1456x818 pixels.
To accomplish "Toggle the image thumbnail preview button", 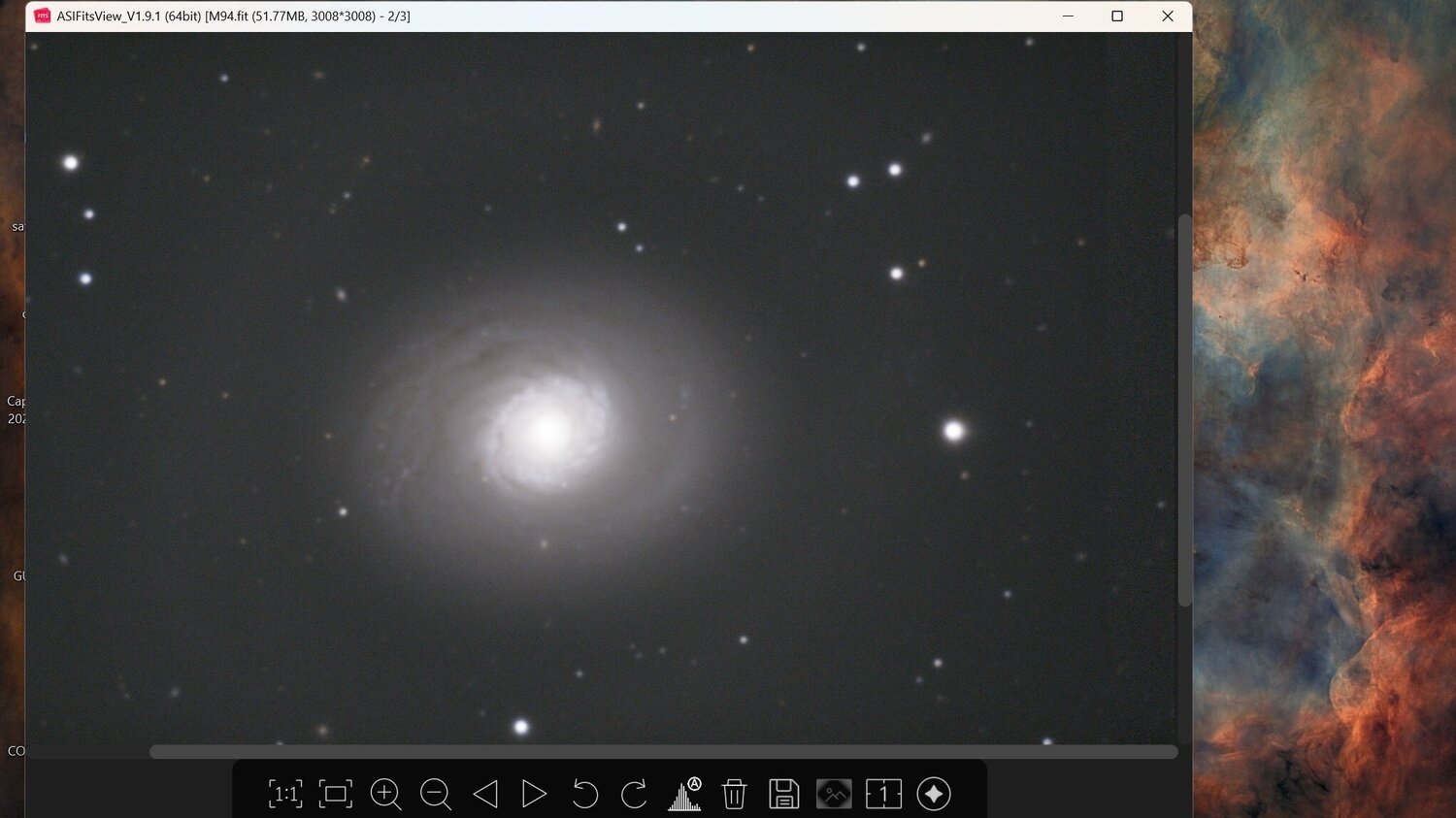I will click(834, 794).
